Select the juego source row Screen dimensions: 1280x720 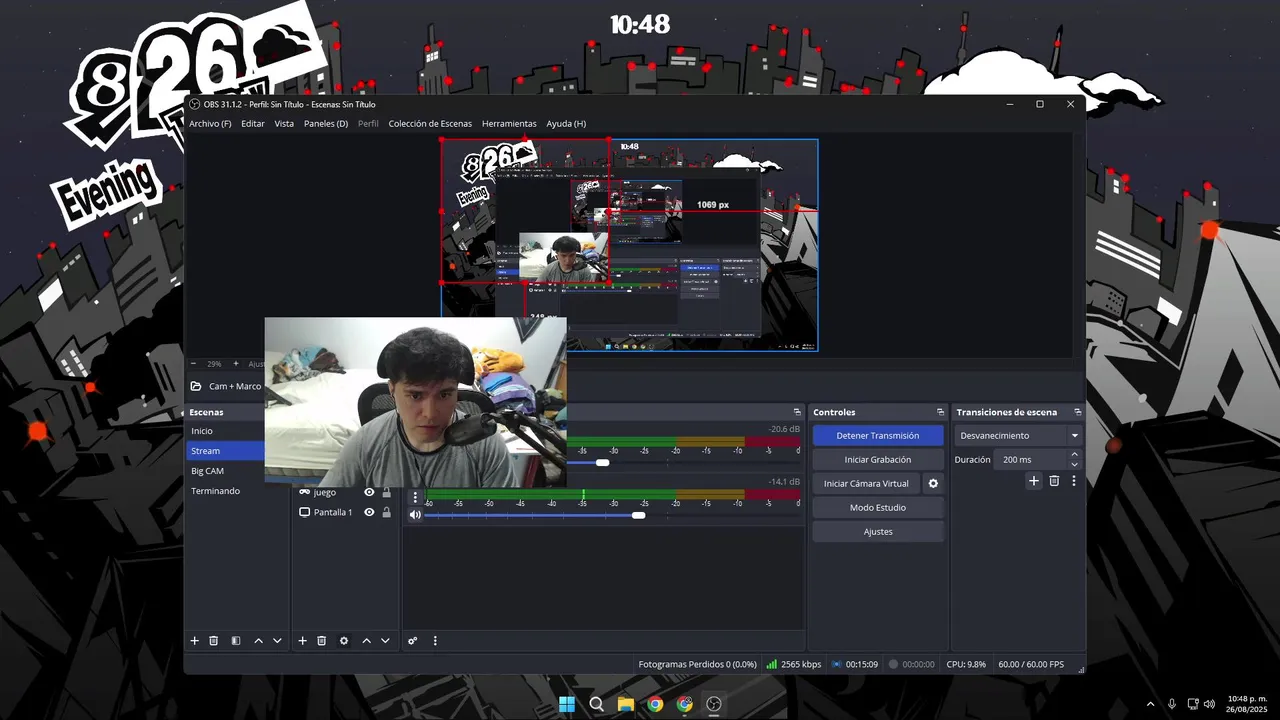345,492
